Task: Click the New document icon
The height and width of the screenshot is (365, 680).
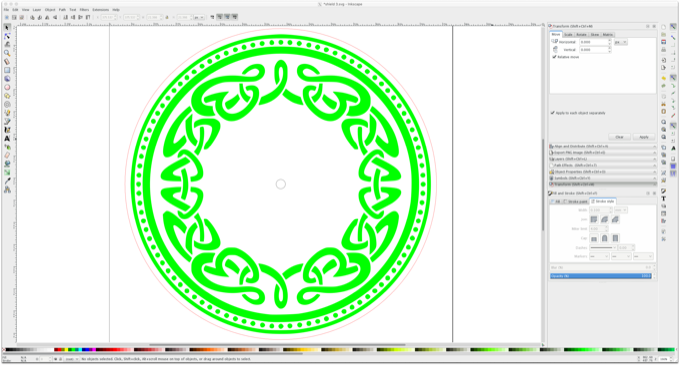Action: [x=664, y=27]
